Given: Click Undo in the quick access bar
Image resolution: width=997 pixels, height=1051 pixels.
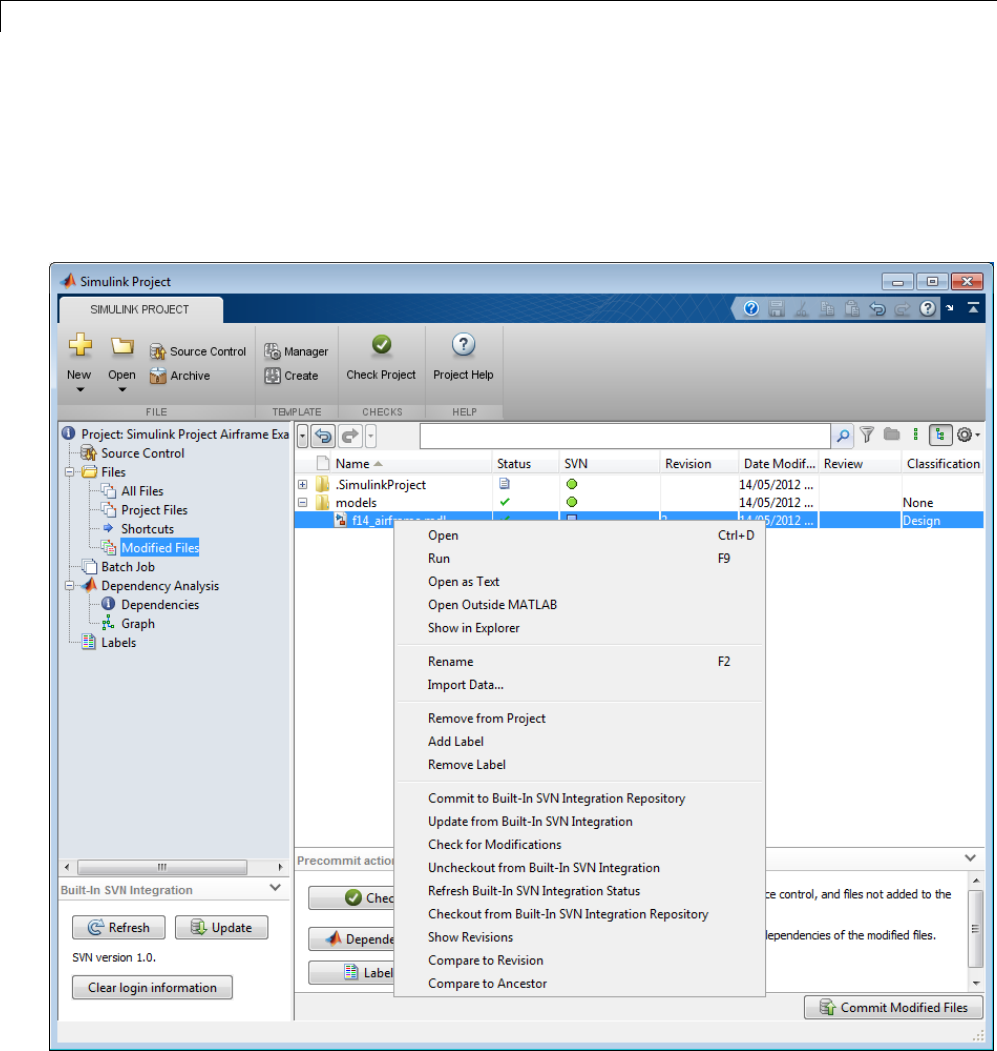Looking at the screenshot, I should click(877, 308).
